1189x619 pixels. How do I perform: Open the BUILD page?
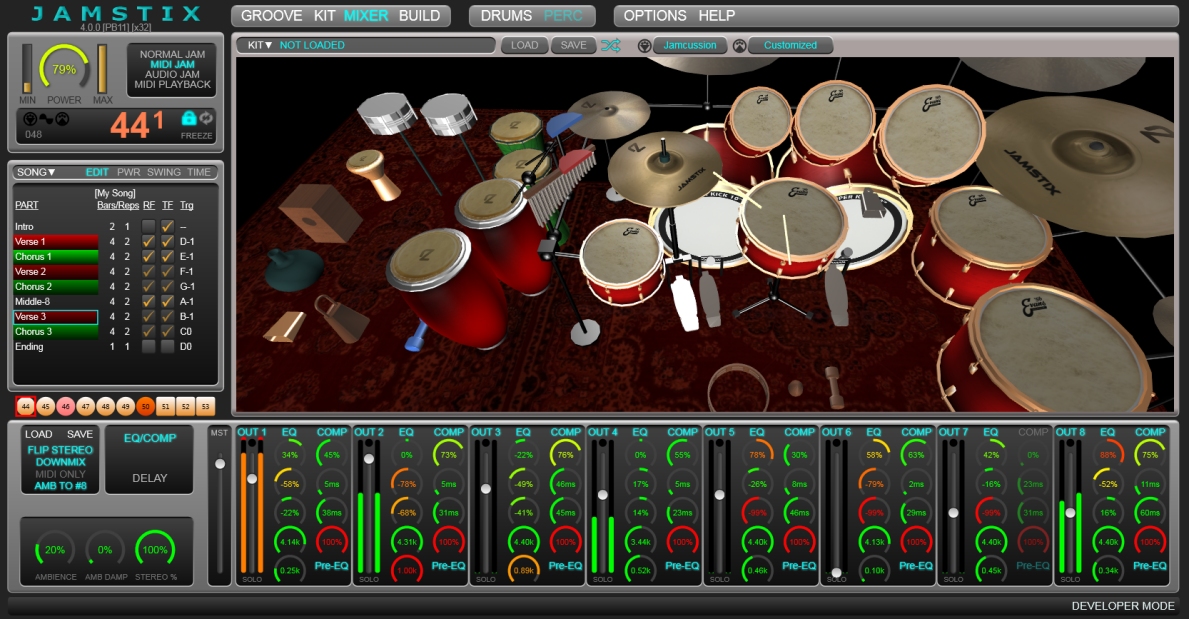(419, 16)
